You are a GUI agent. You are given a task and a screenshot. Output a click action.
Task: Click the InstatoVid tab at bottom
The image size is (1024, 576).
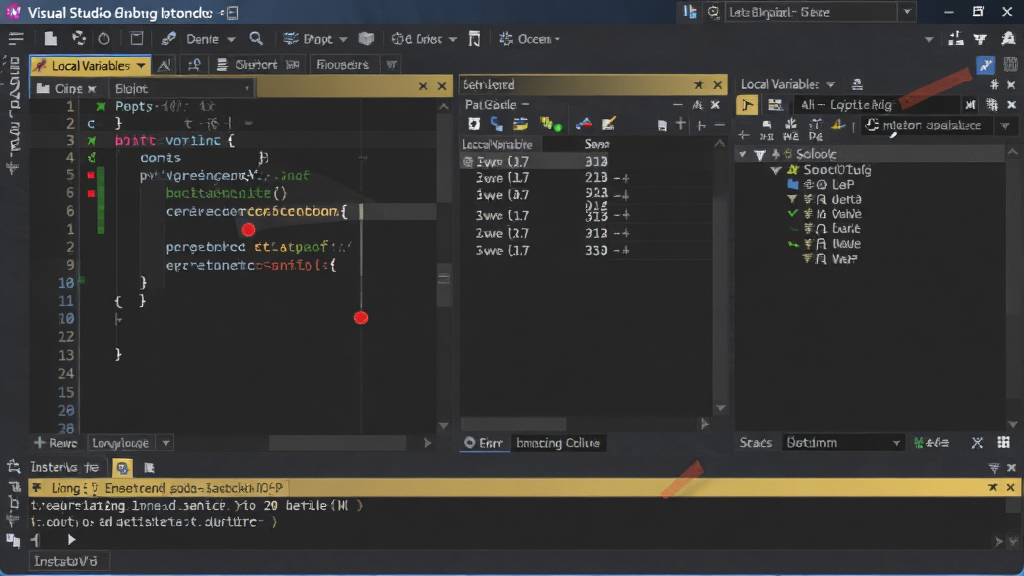(69, 561)
